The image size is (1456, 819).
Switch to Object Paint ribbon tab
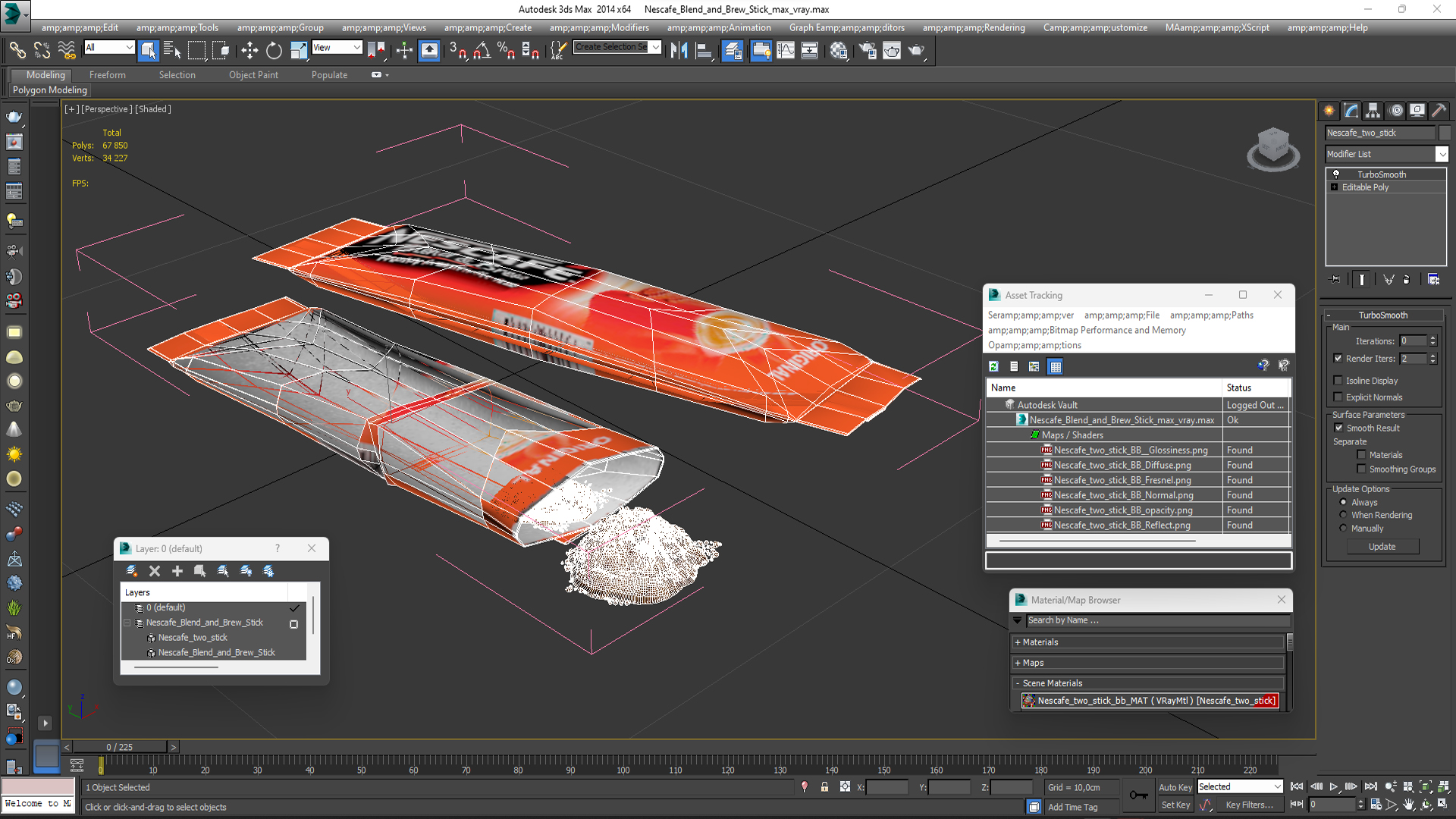pos(253,75)
